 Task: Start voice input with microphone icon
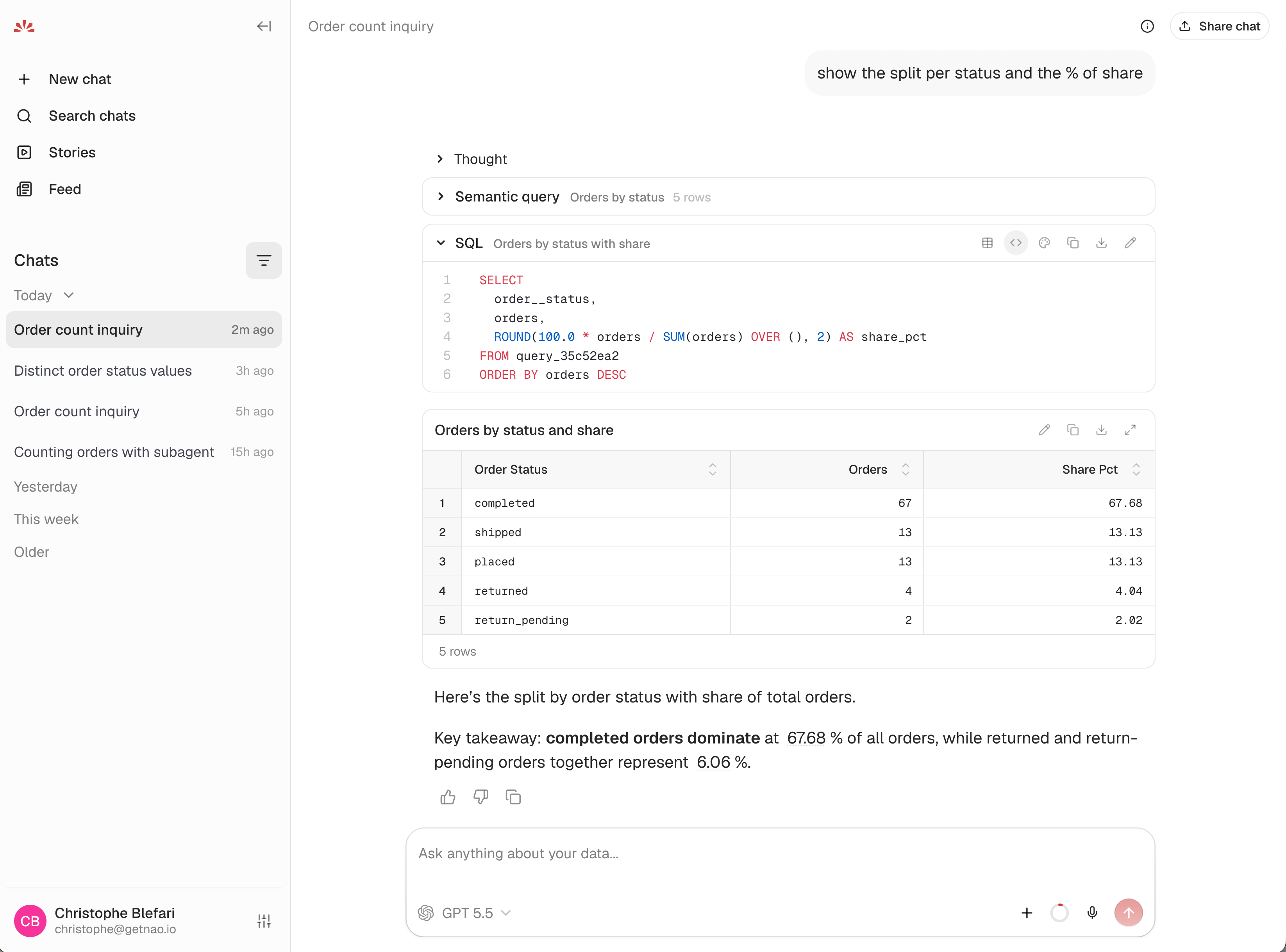click(x=1092, y=913)
